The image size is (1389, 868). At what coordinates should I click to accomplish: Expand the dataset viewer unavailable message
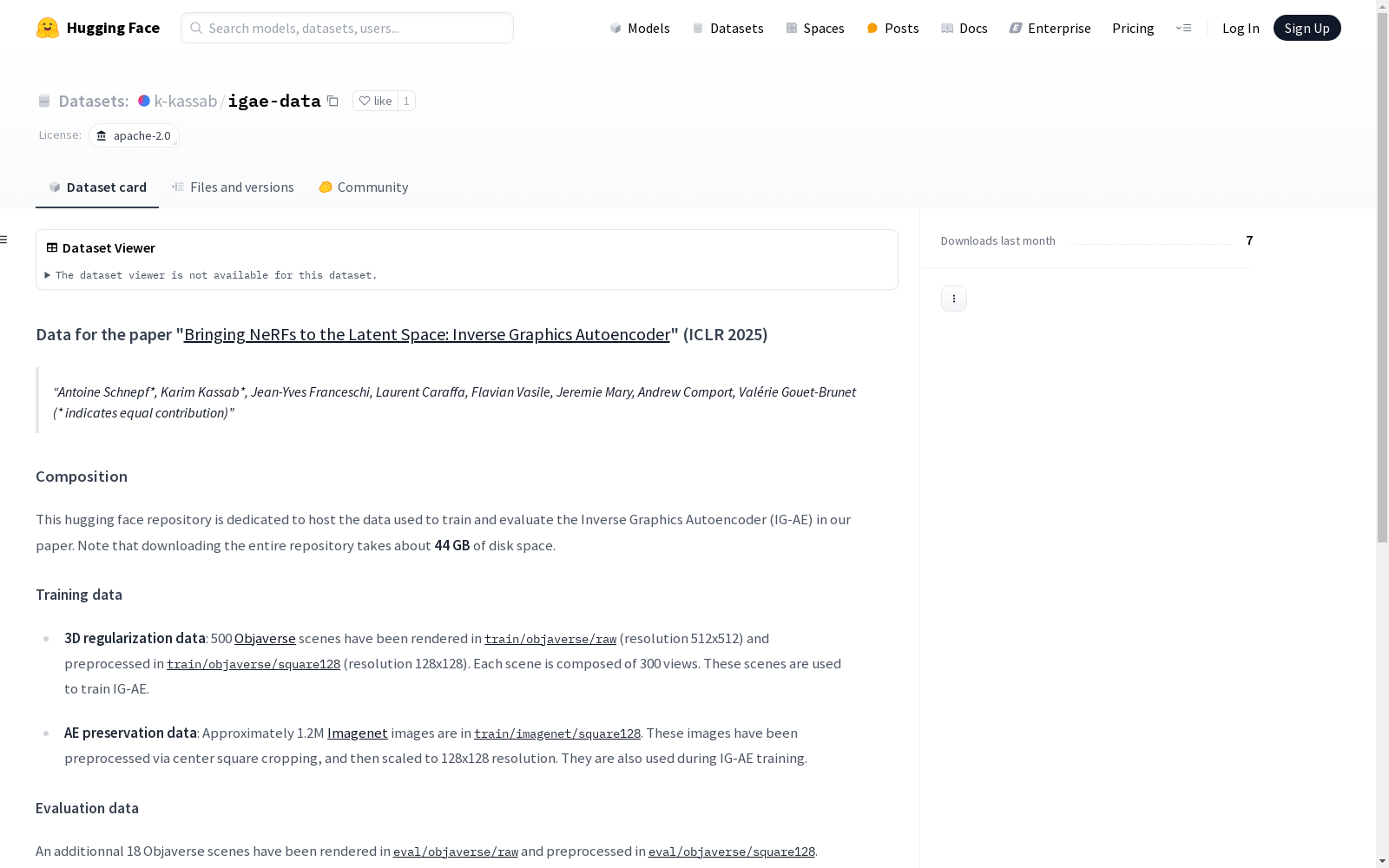tap(211, 275)
